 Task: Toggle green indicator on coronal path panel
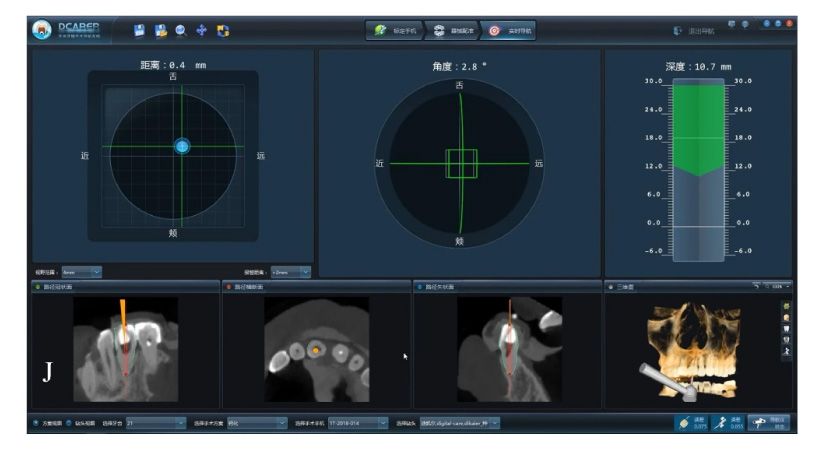click(x=38, y=287)
